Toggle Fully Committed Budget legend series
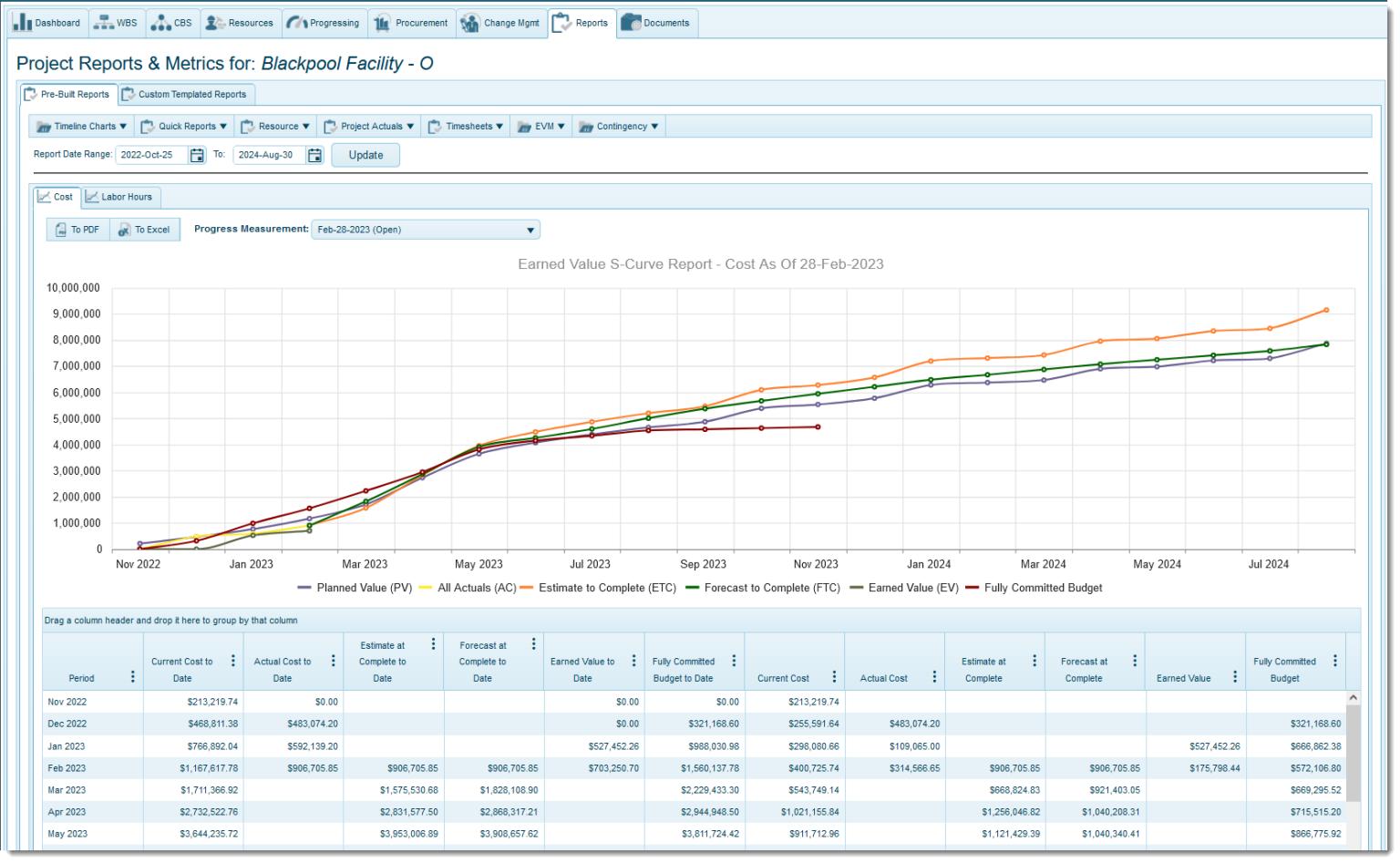 1034,588
